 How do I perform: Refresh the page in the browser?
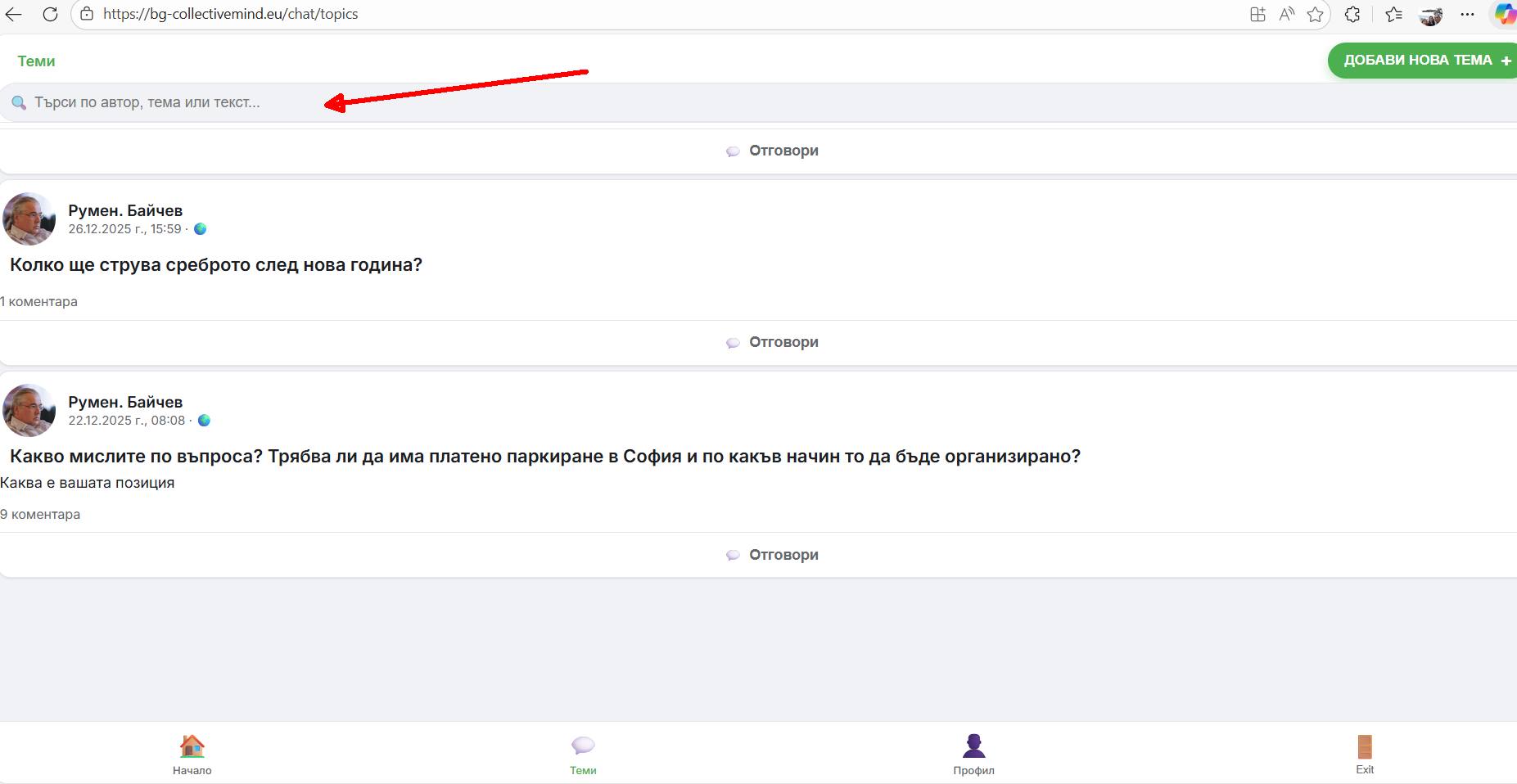tap(50, 14)
